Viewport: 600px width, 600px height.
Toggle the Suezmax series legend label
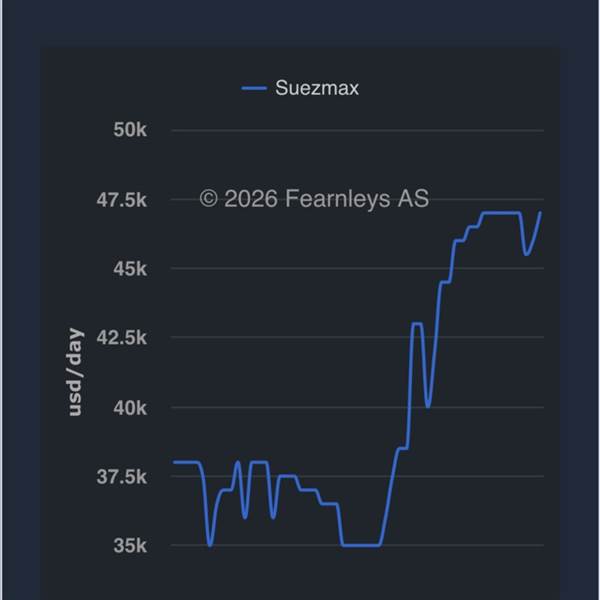coord(317,89)
